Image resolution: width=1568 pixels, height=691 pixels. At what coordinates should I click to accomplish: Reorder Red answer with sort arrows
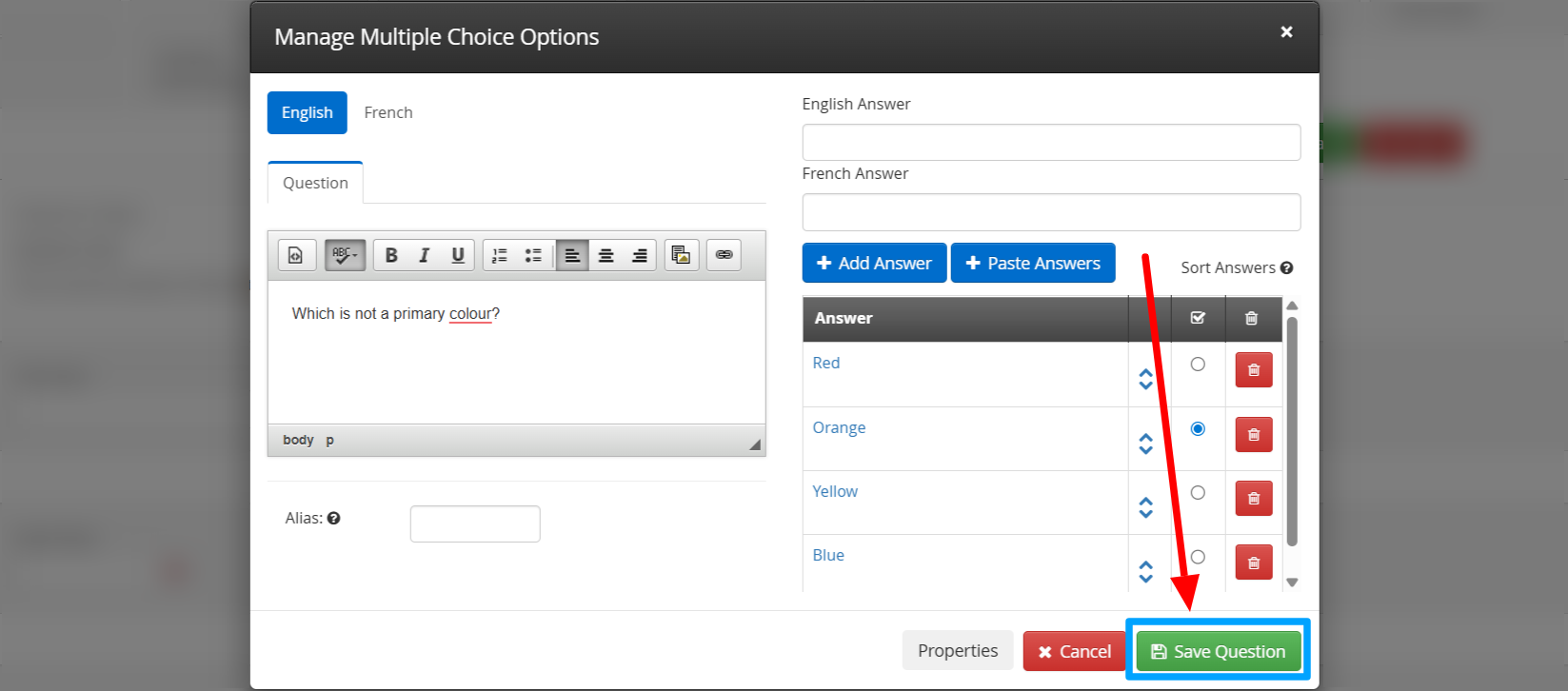1145,379
